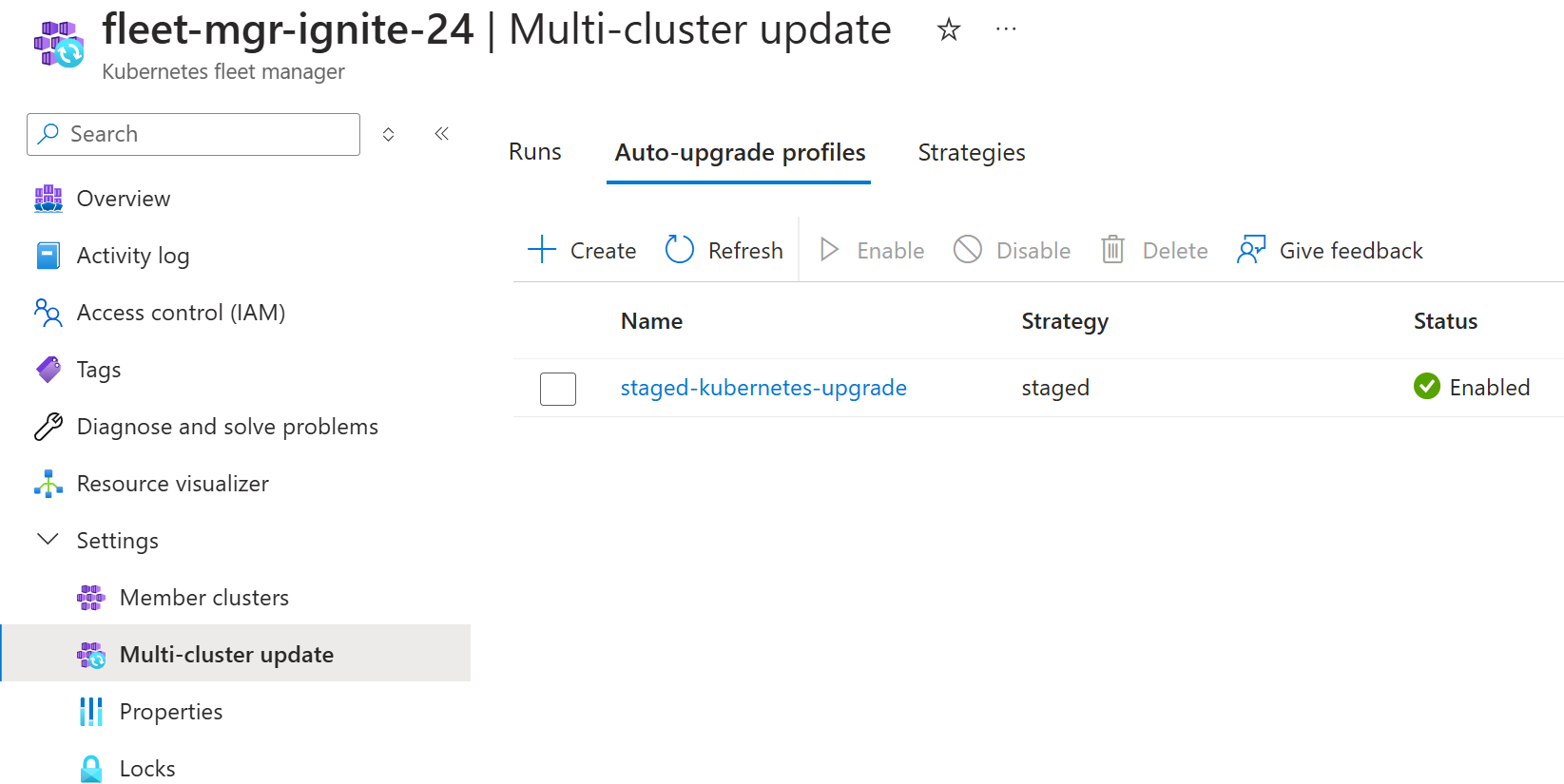Switch to the Strategies tab

(x=971, y=153)
